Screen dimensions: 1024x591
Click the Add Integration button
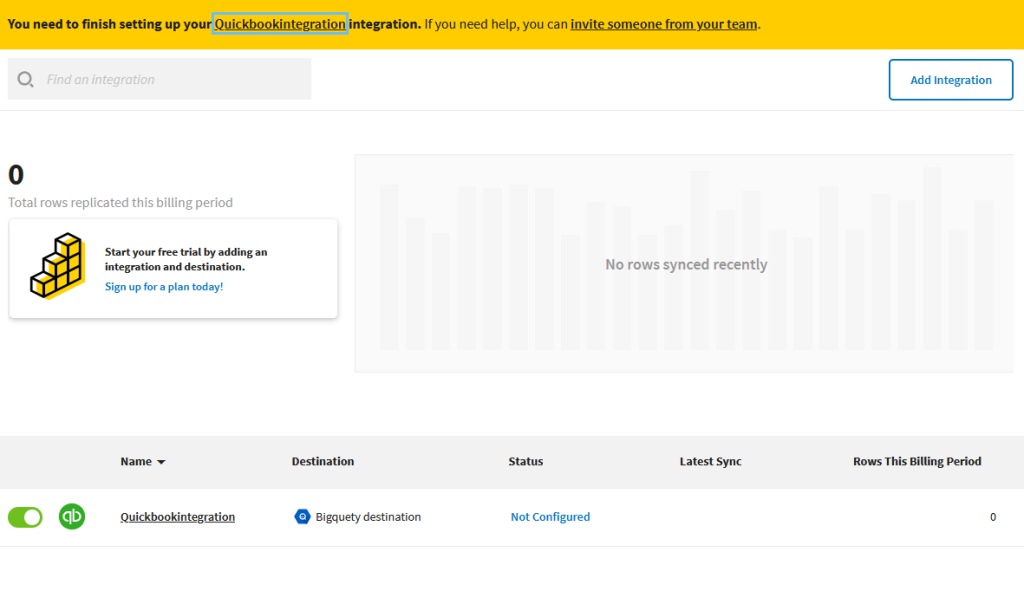951,80
